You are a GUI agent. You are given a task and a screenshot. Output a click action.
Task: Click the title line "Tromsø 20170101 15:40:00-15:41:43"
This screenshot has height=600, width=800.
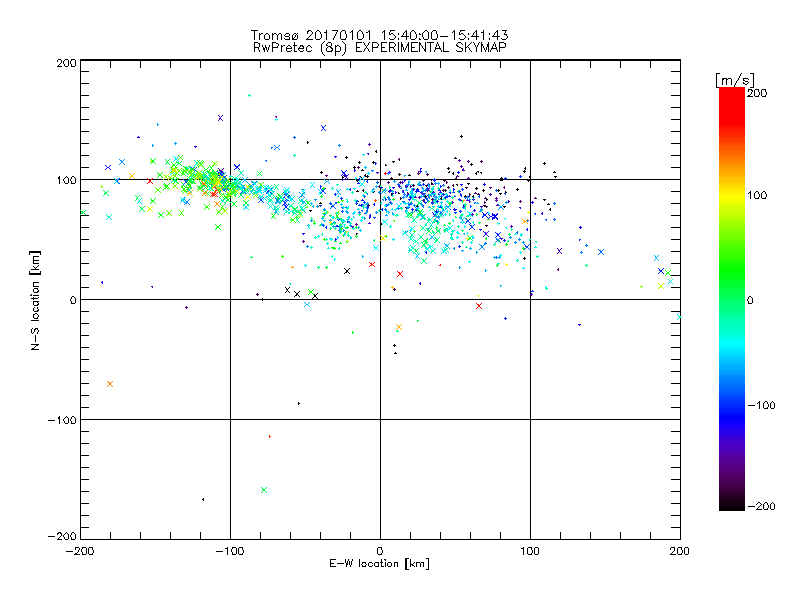coord(380,35)
